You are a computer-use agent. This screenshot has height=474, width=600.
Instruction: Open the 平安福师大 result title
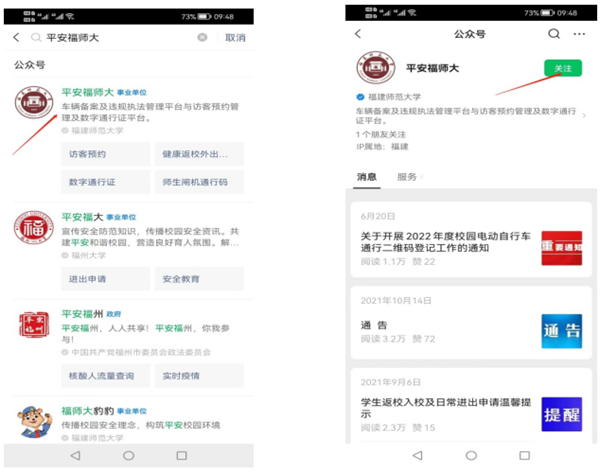coord(88,92)
